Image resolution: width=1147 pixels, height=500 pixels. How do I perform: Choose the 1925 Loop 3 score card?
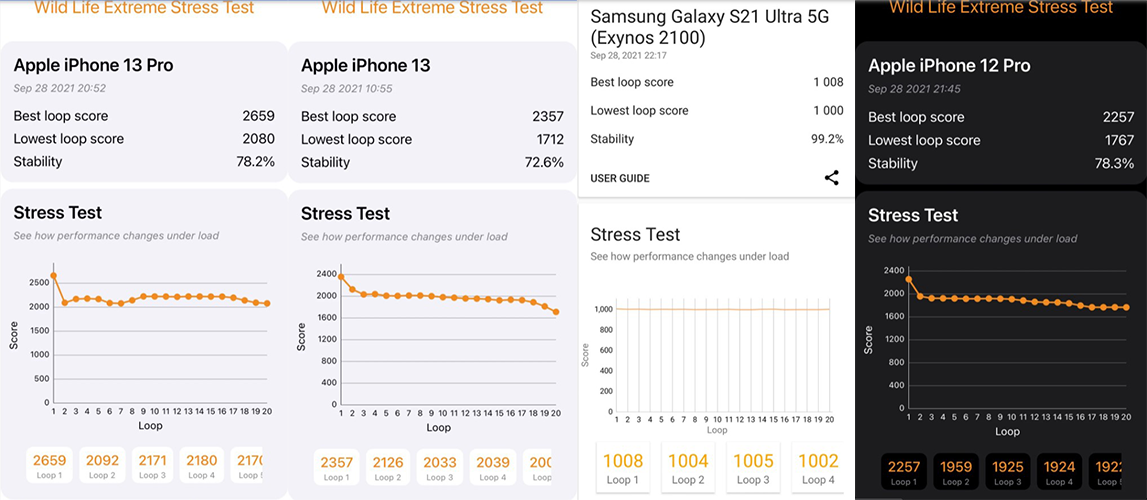tap(1008, 472)
